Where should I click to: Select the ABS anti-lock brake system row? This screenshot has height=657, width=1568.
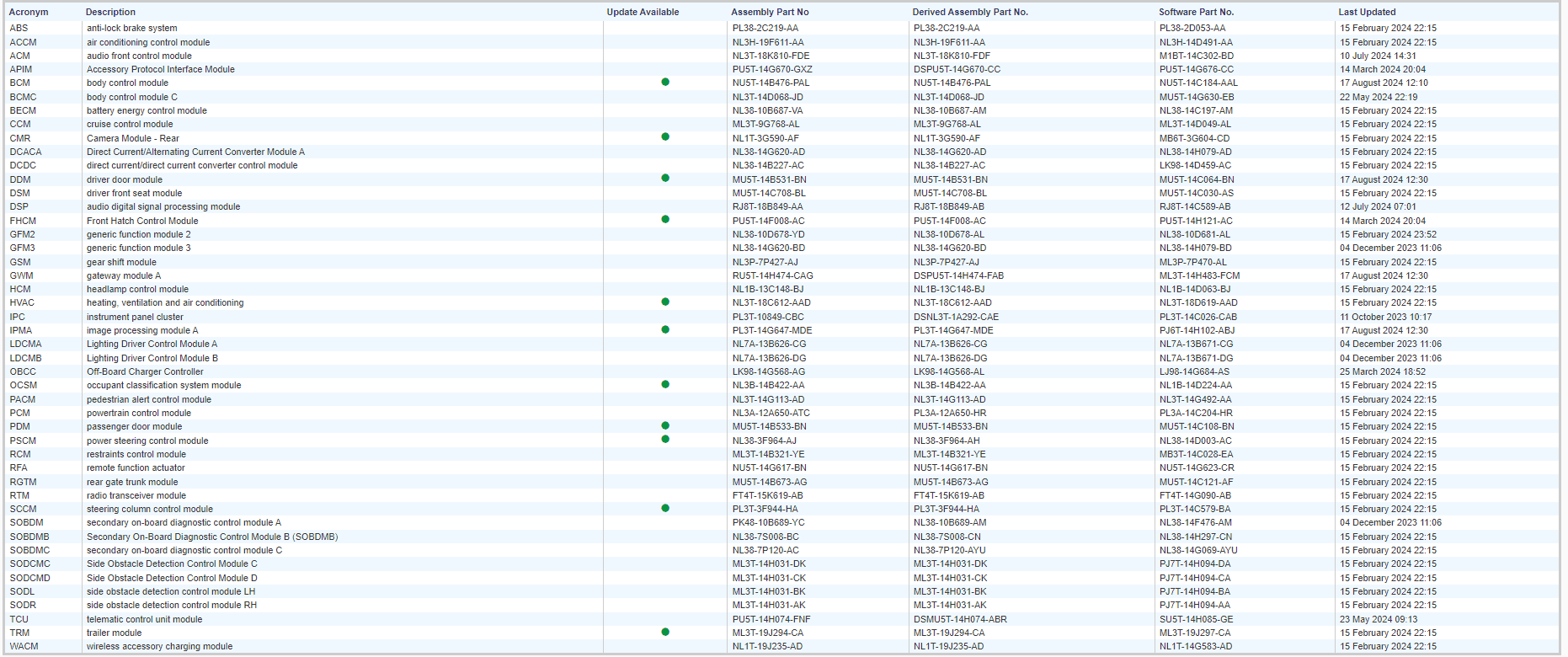point(131,29)
